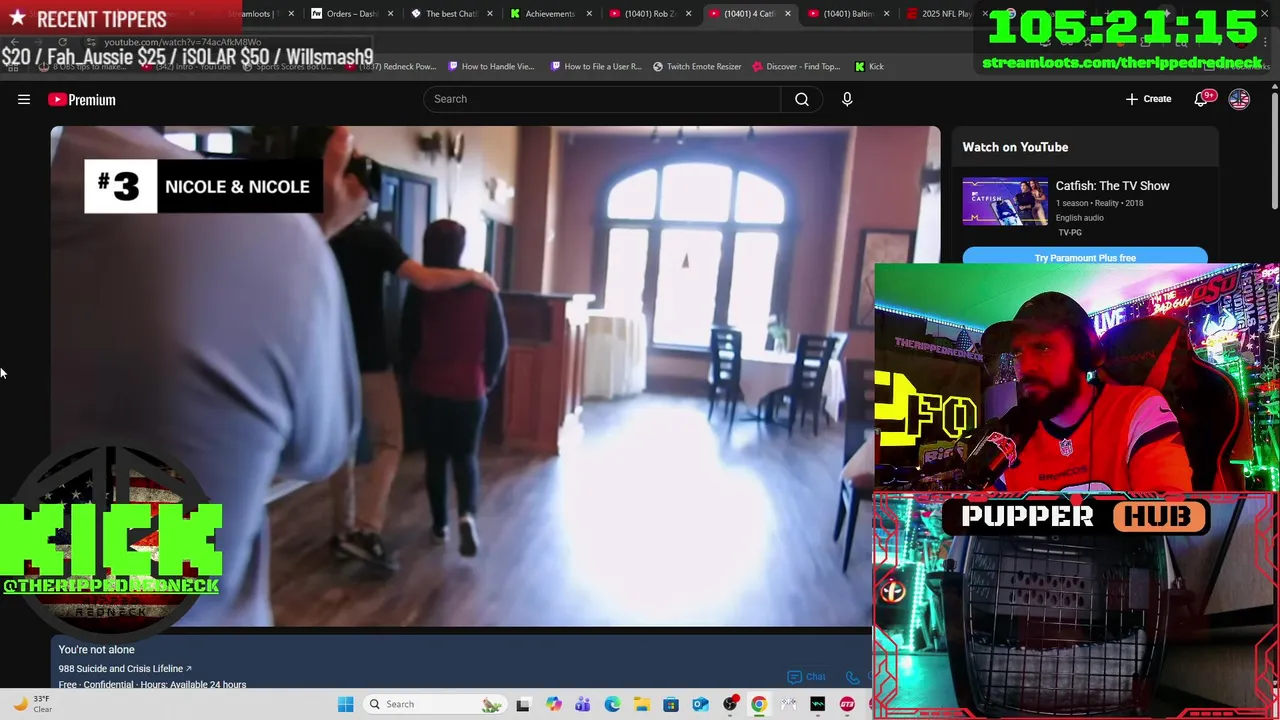Activate voice search microphone icon

[847, 99]
